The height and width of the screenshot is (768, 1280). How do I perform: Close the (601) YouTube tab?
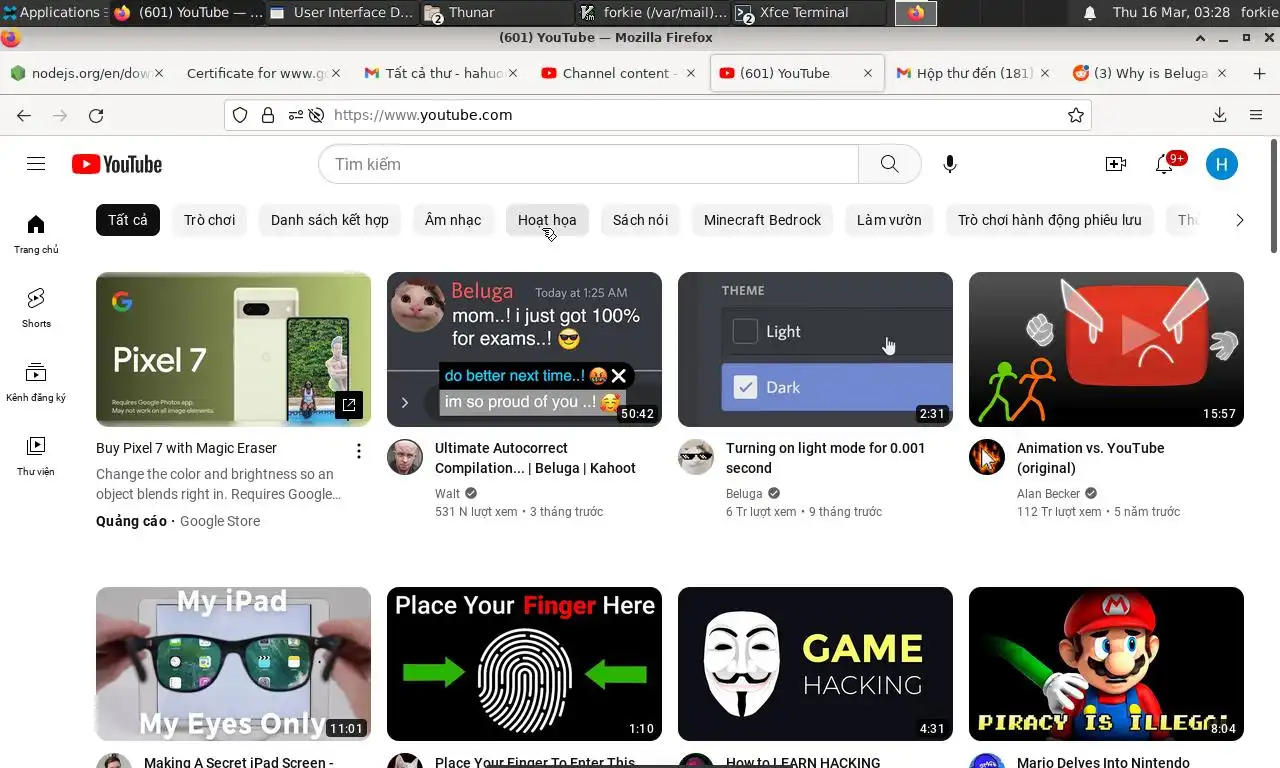pos(868,73)
